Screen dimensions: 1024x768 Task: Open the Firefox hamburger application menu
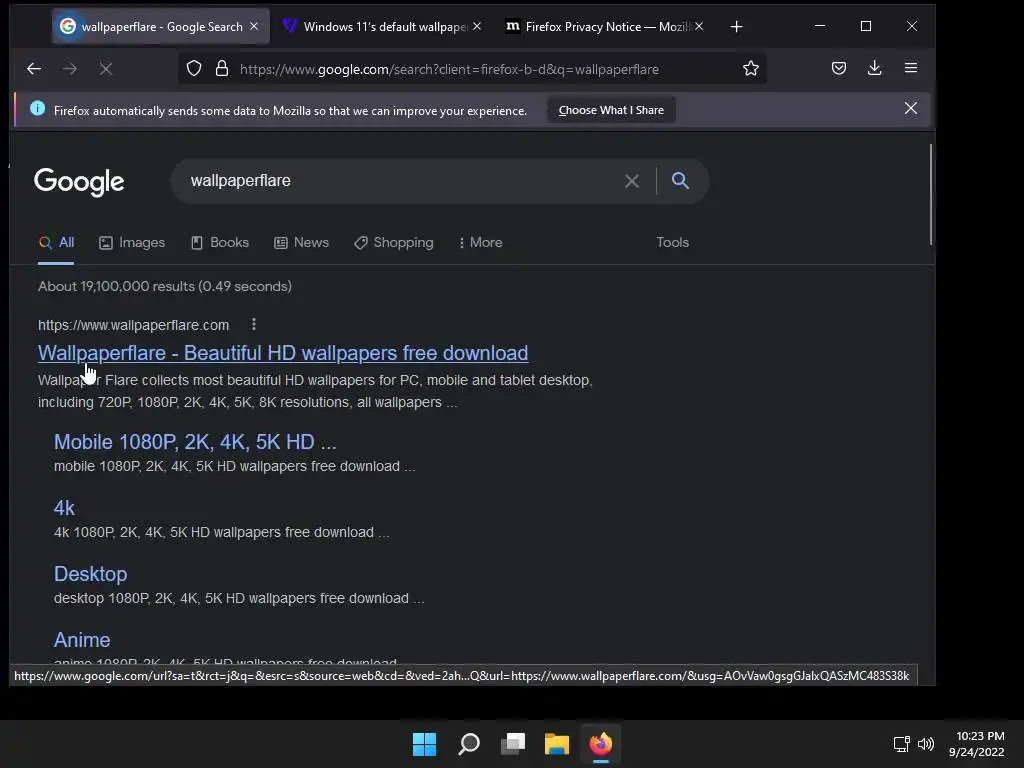tap(911, 68)
